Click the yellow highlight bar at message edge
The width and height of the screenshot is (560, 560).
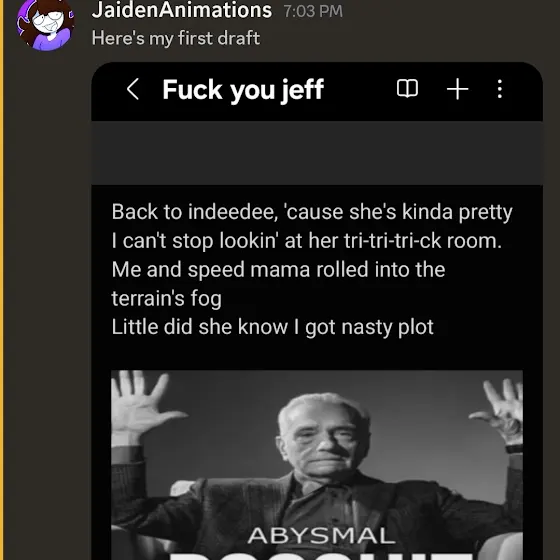click(x=1, y=280)
